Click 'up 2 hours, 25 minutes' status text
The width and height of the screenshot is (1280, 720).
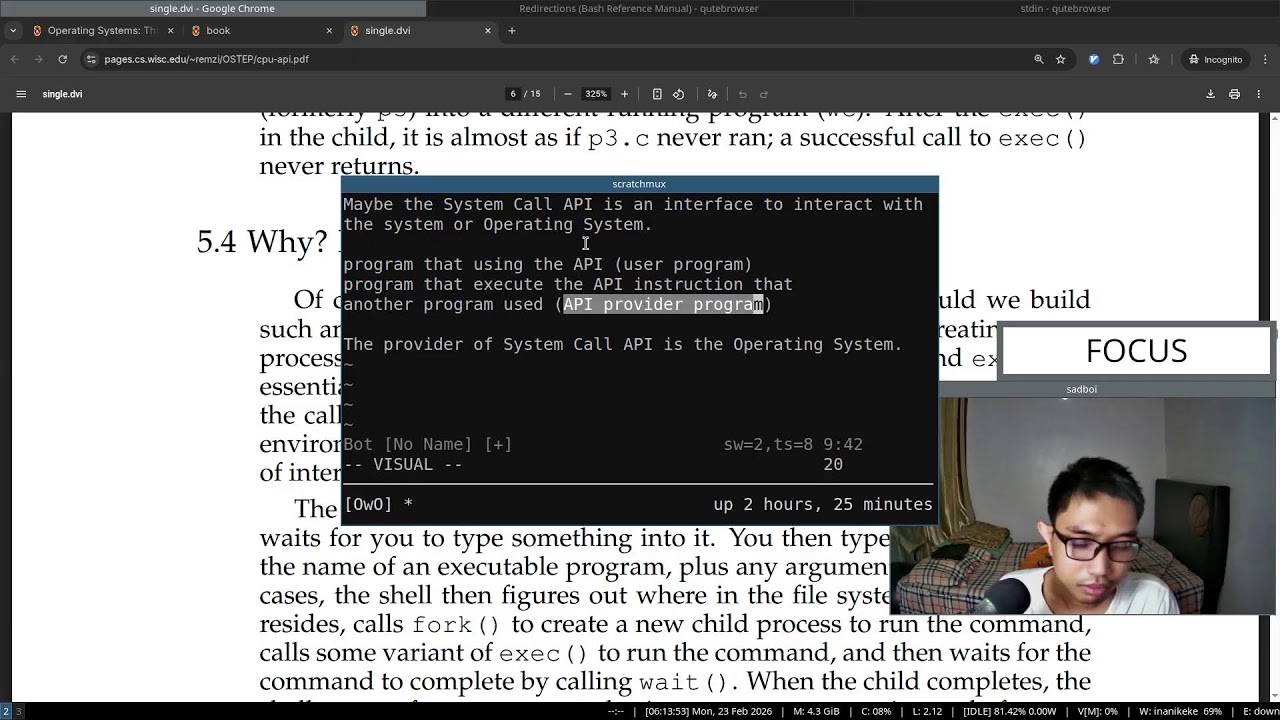point(823,504)
